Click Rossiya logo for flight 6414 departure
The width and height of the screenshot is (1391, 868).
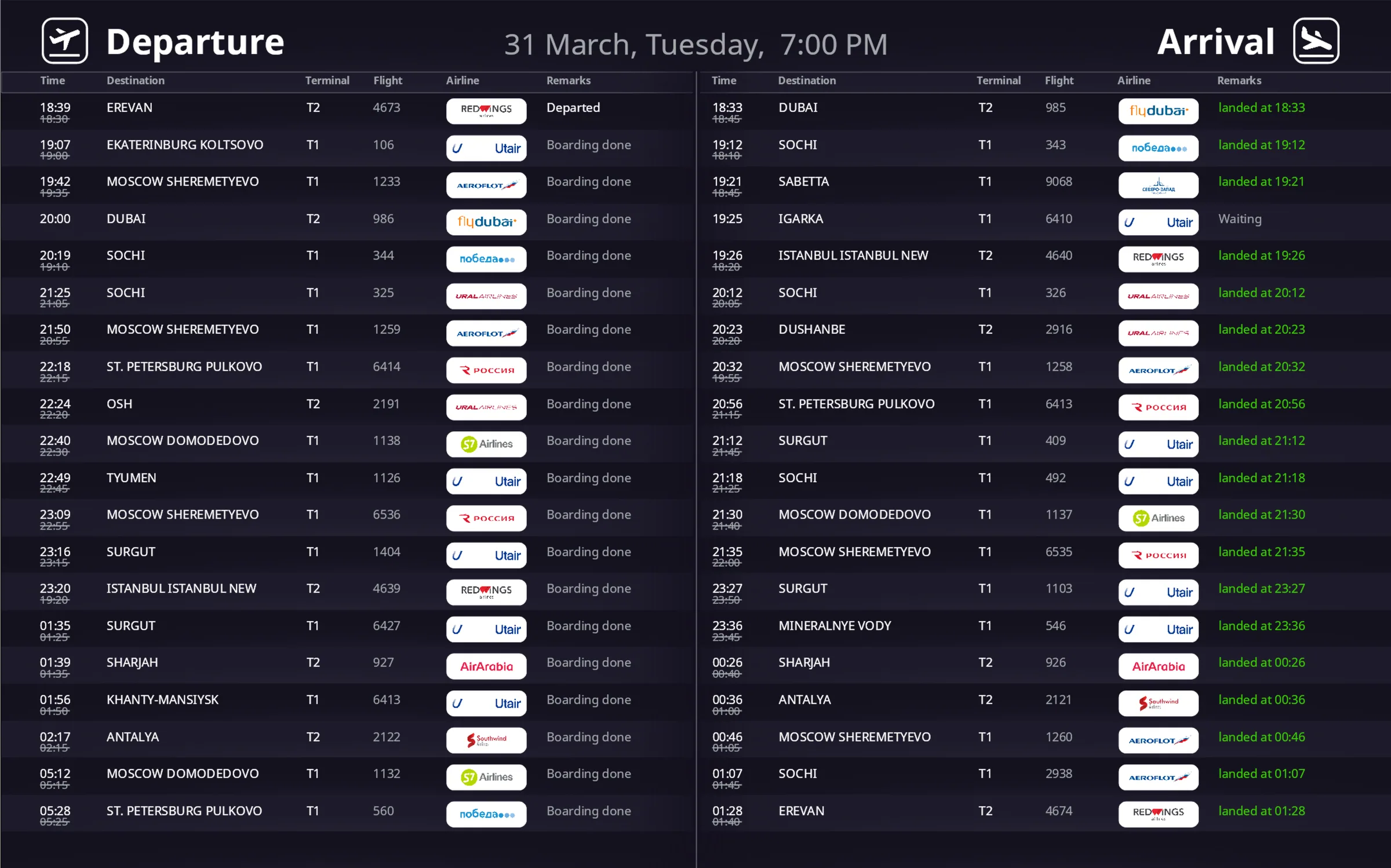(486, 370)
